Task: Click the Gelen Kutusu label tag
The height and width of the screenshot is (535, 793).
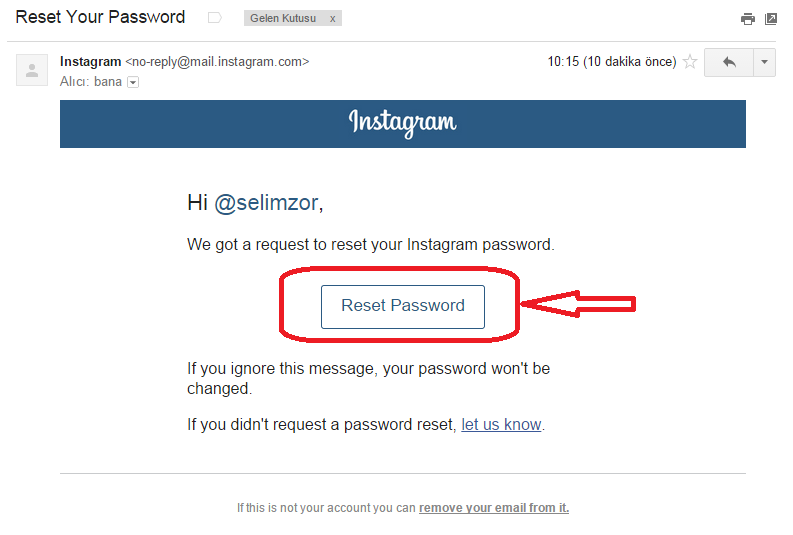Action: [285, 18]
